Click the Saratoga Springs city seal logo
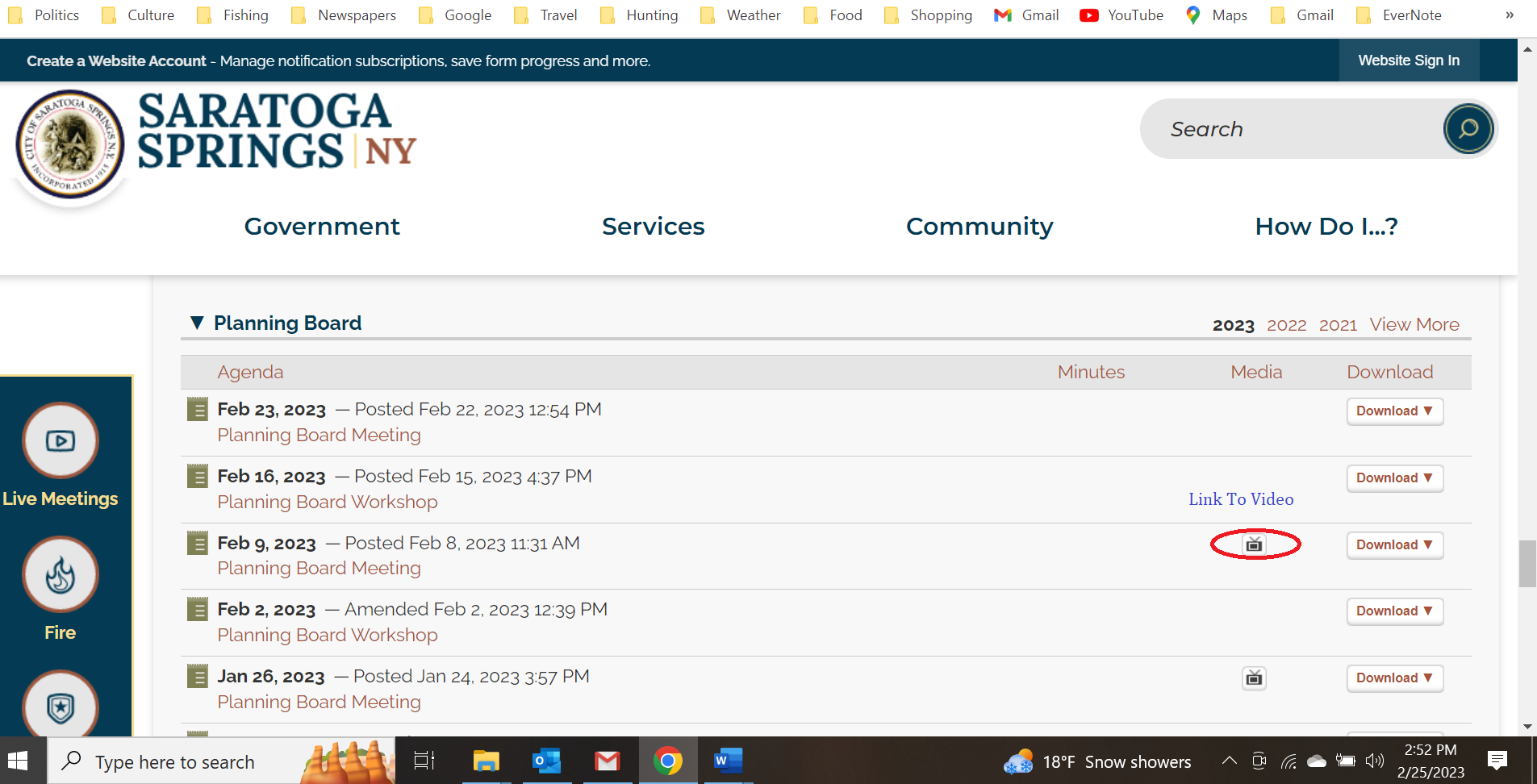Image resolution: width=1537 pixels, height=784 pixels. (x=70, y=145)
